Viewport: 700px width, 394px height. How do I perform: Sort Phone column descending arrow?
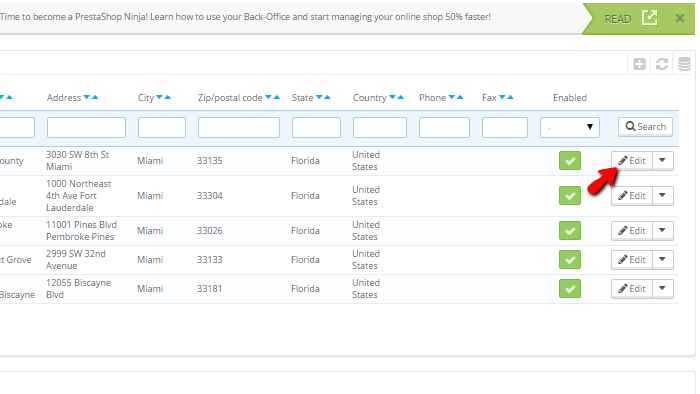[x=452, y=97]
